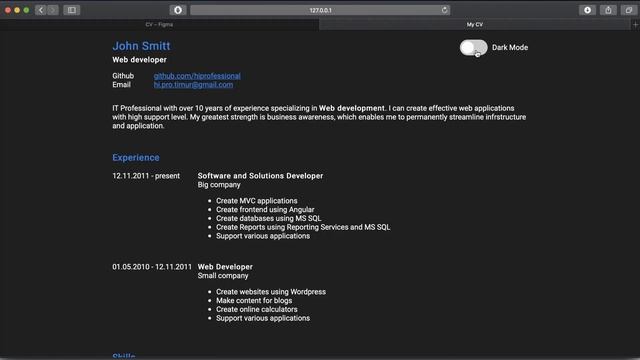Close the window with the red button

coord(8,10)
